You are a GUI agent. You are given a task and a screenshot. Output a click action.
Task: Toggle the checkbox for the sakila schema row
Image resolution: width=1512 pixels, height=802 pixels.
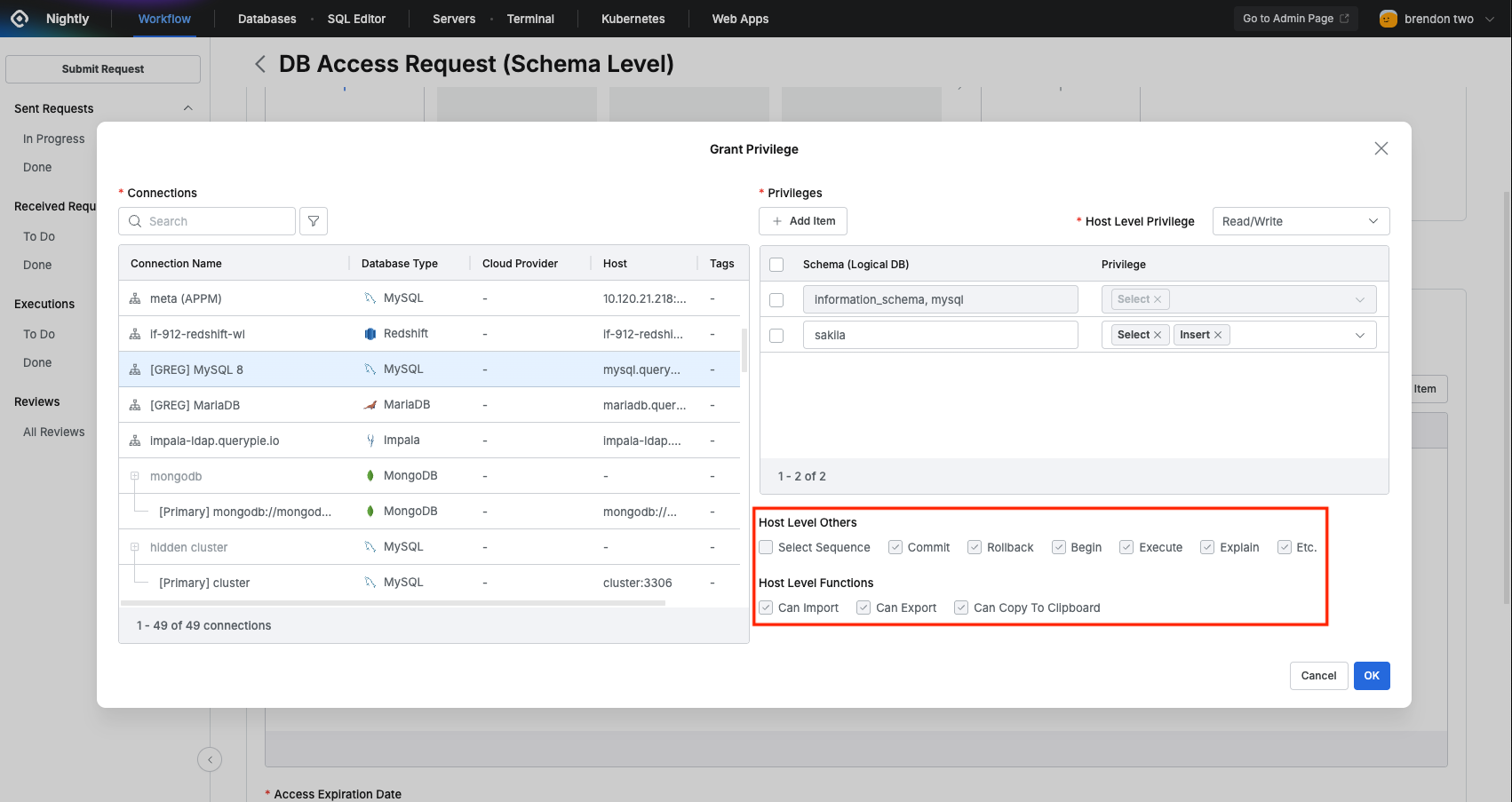coord(776,336)
